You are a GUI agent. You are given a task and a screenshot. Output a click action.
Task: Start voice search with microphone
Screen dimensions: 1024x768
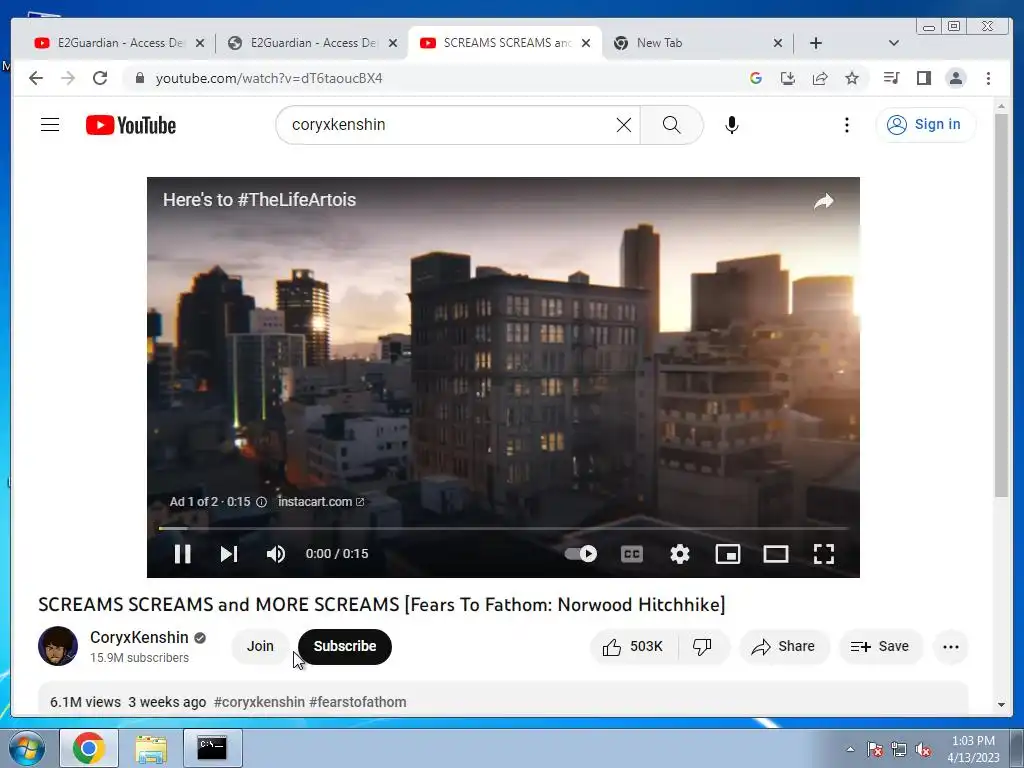point(731,125)
